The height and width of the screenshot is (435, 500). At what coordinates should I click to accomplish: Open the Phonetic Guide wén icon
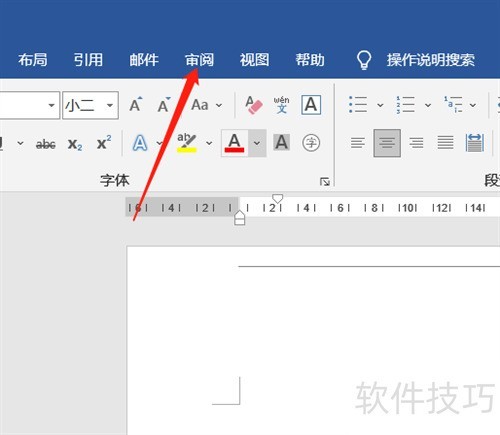281,105
